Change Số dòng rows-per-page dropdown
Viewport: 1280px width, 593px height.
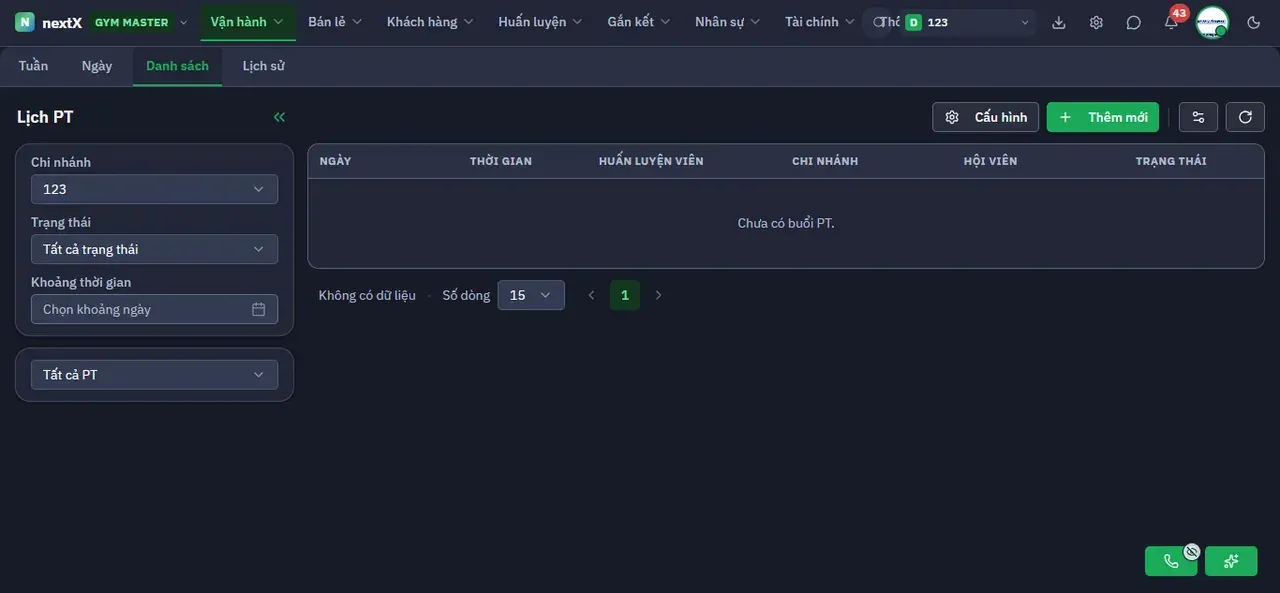coord(531,295)
